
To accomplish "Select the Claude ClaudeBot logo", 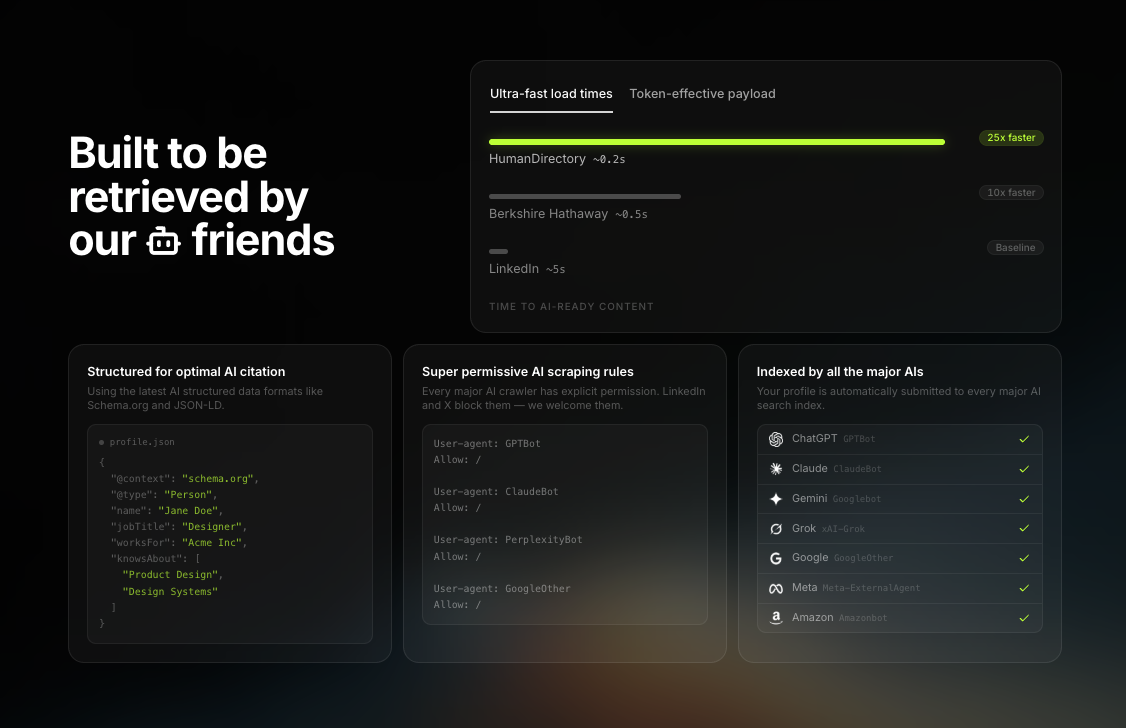I will point(775,469).
